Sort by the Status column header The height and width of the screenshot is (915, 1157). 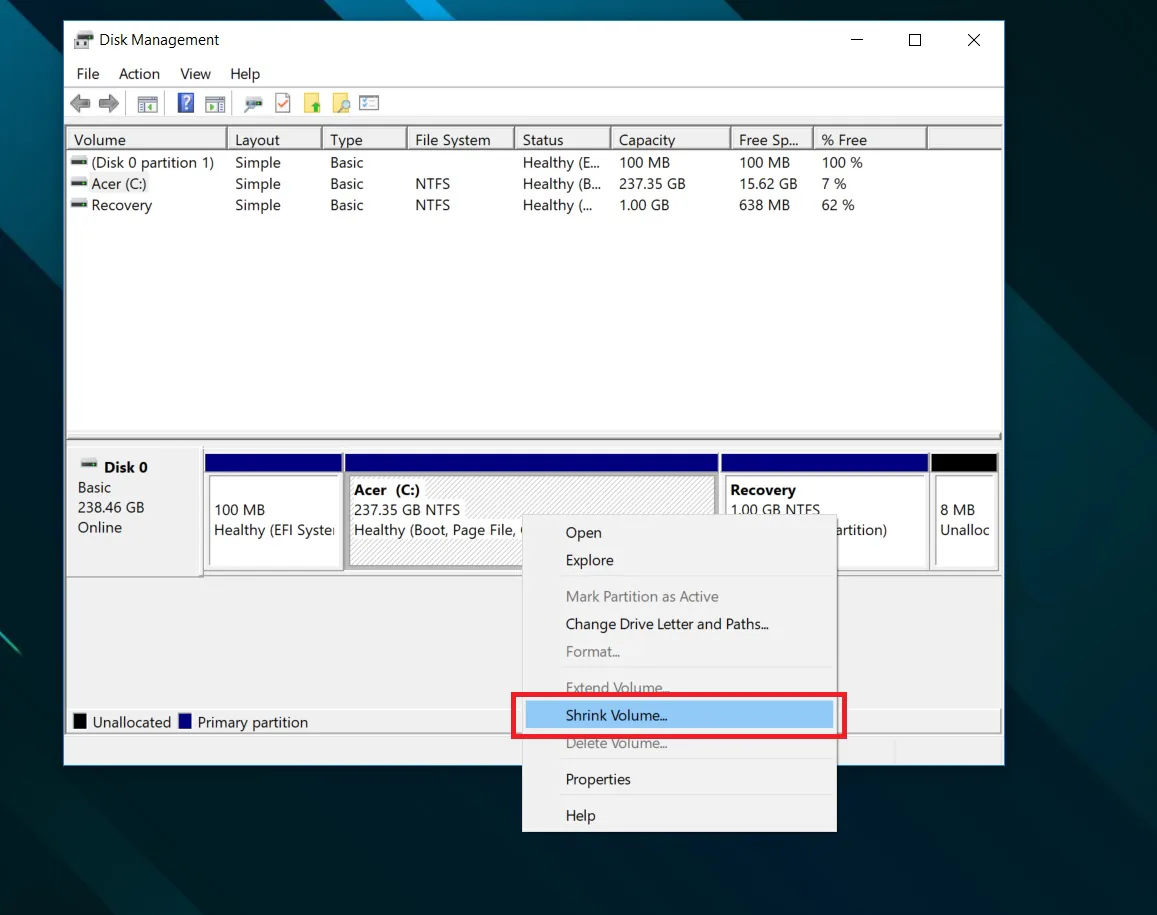[x=562, y=139]
